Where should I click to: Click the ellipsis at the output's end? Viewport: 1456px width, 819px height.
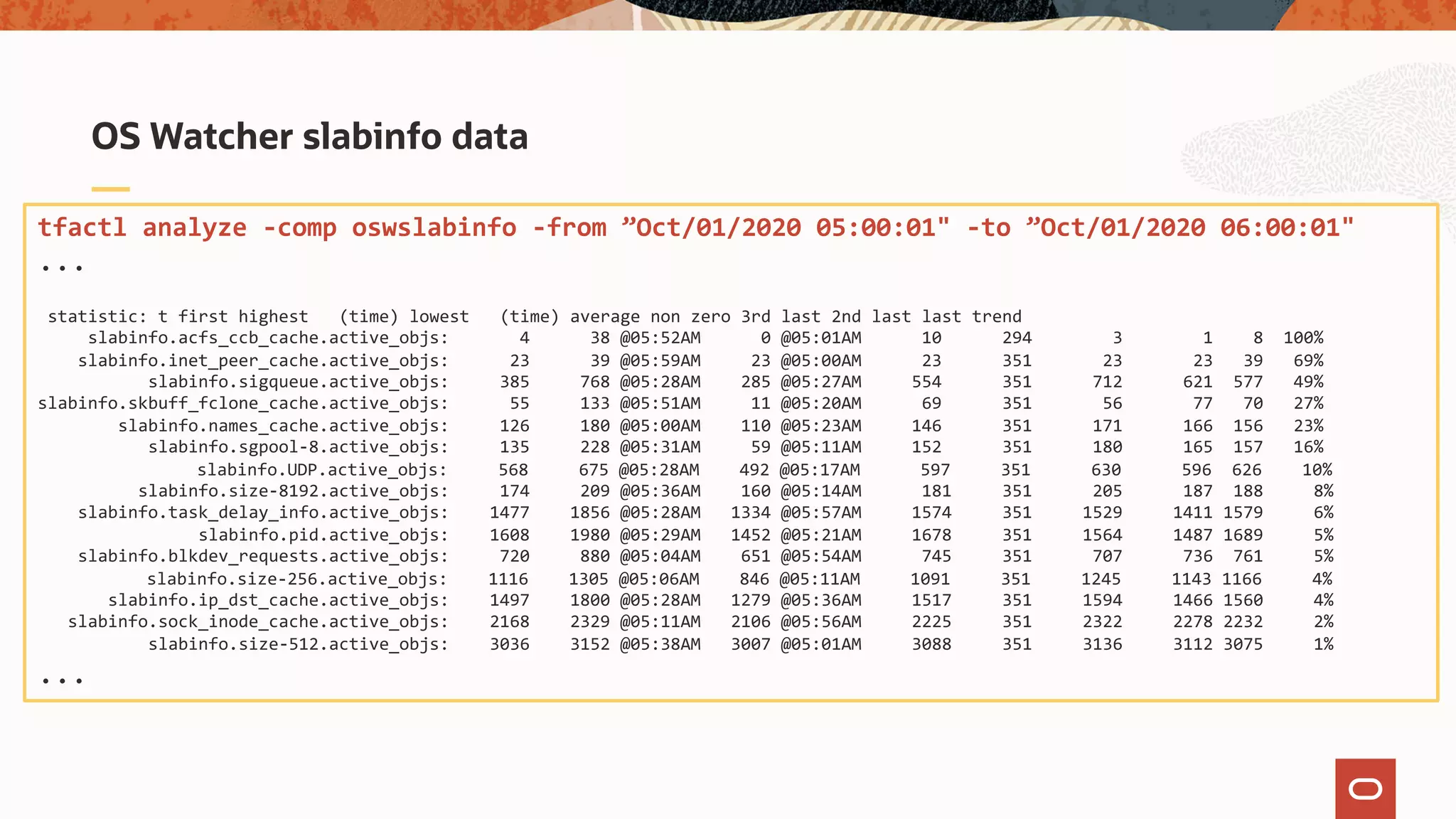[62, 681]
